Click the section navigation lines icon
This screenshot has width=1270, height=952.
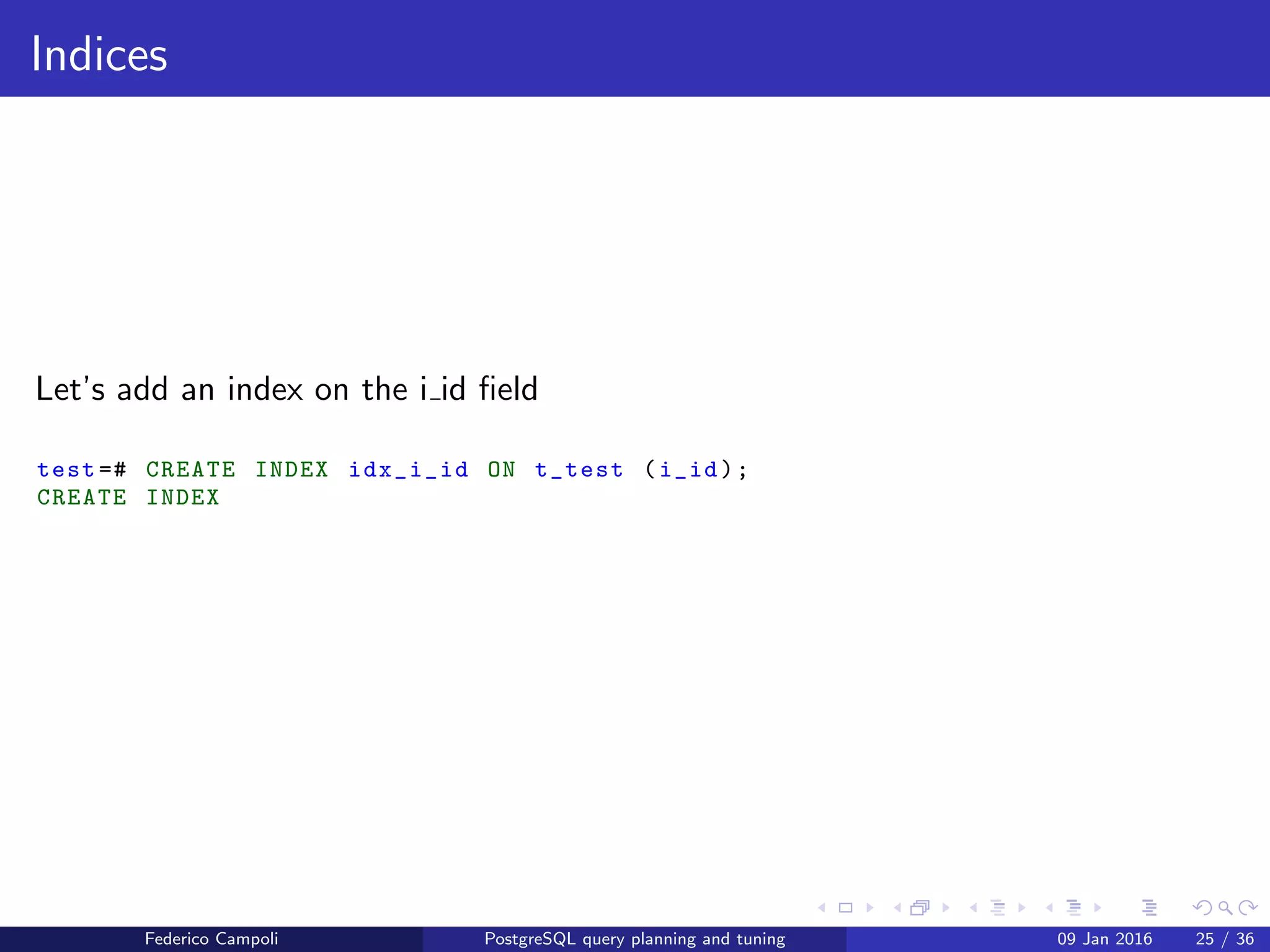(x=1073, y=908)
